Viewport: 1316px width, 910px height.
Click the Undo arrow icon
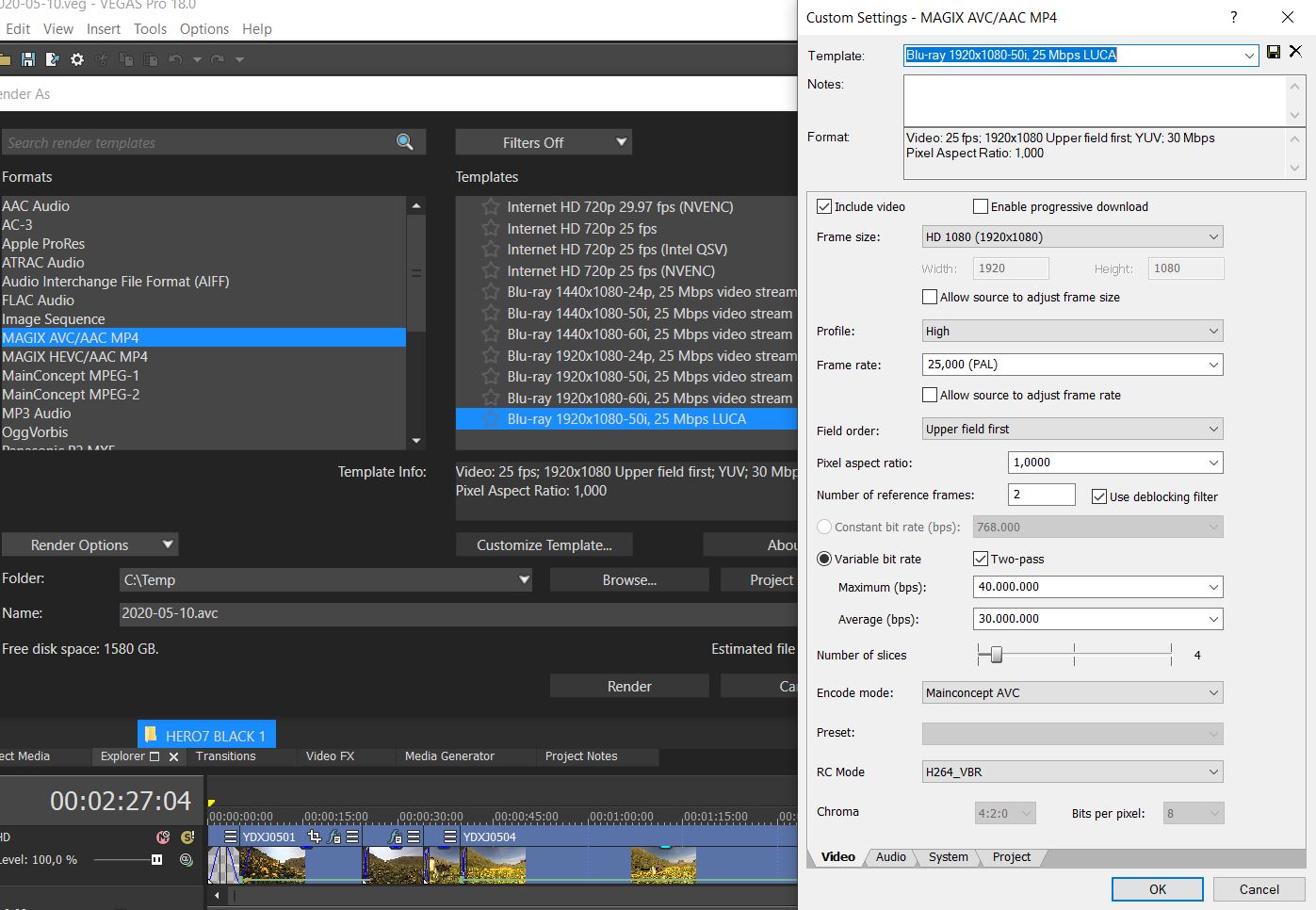175,59
